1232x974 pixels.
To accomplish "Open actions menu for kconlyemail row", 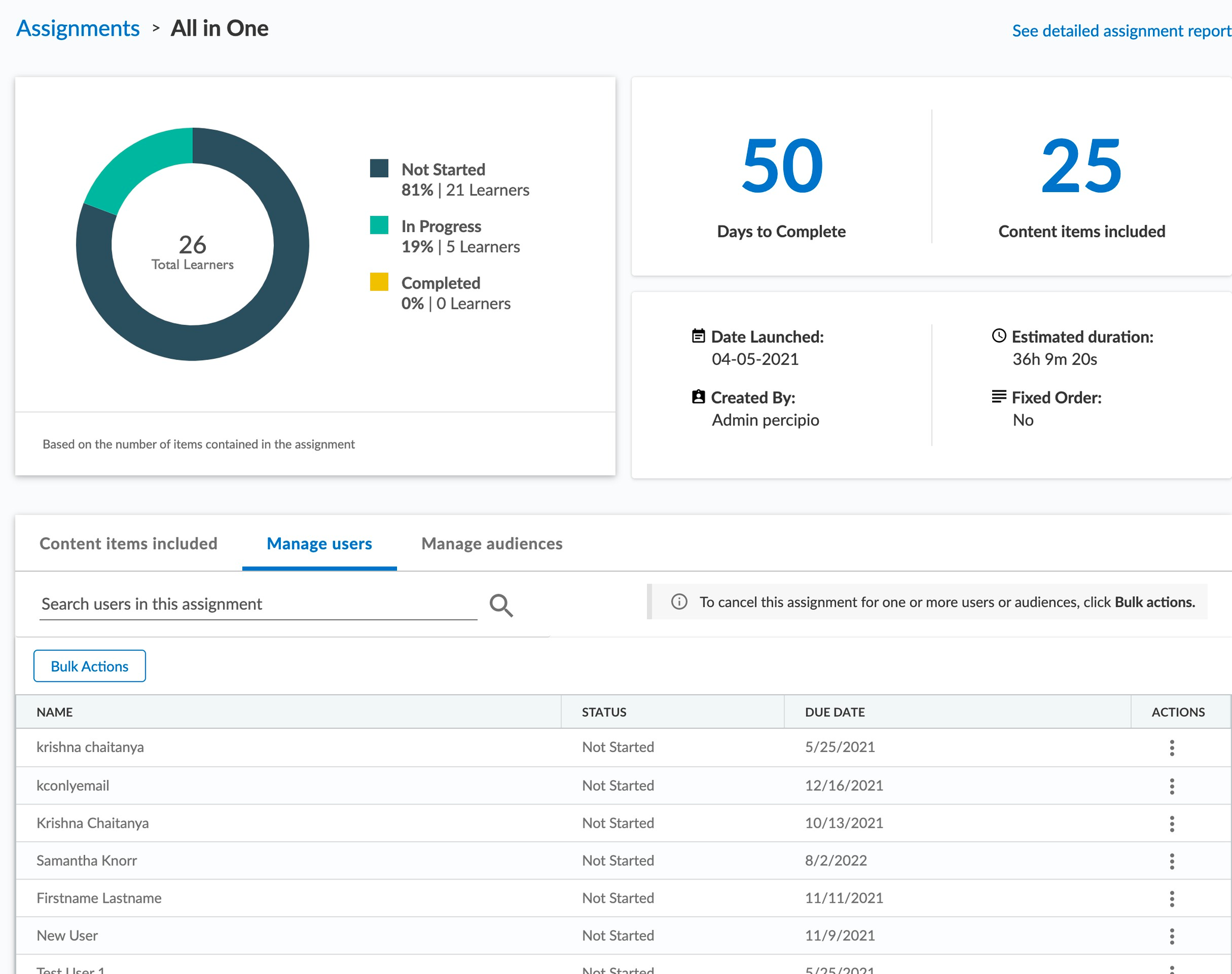I will coord(1171,786).
